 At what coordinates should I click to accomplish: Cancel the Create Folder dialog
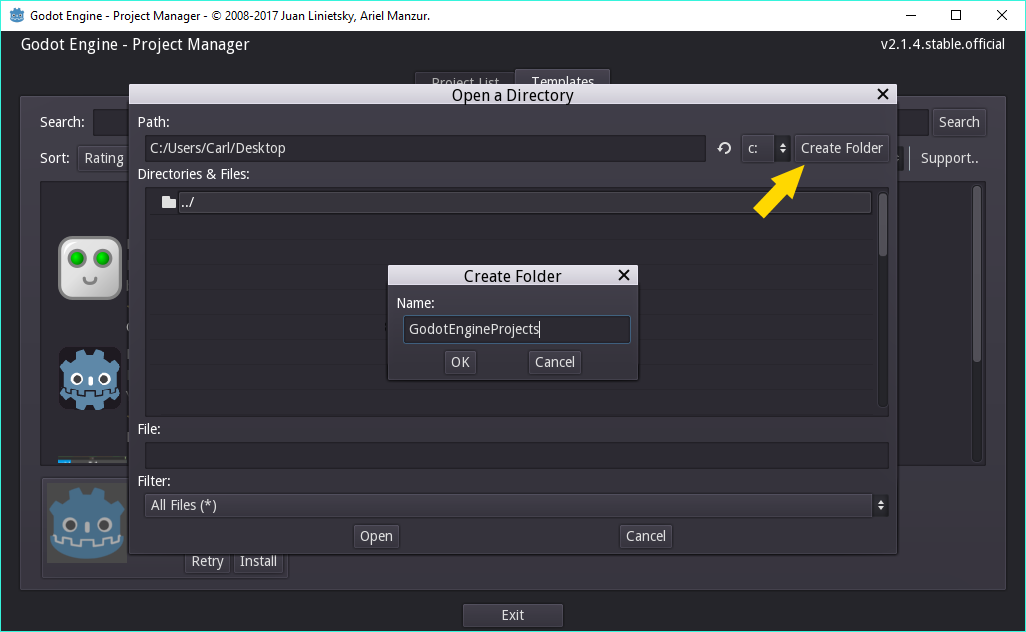pos(554,362)
